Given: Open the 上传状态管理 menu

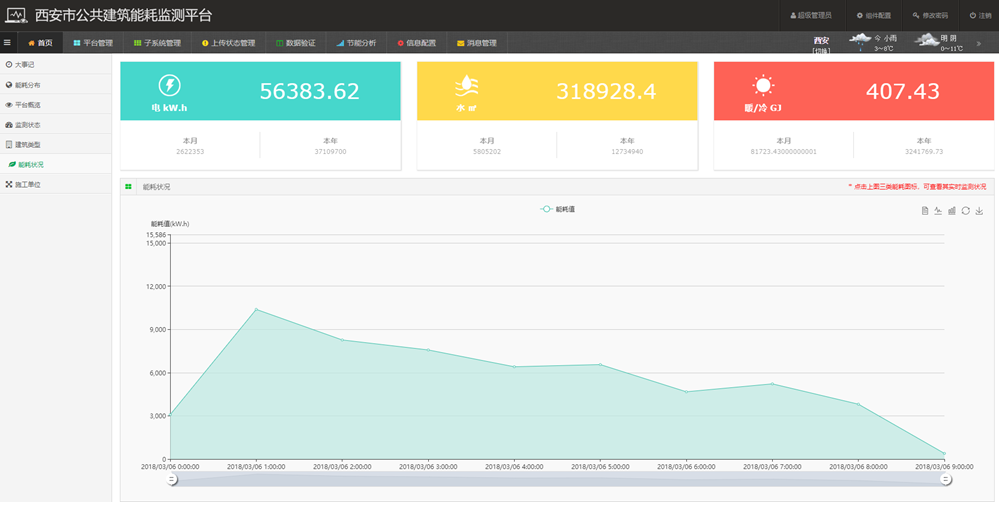Looking at the screenshot, I should (228, 43).
